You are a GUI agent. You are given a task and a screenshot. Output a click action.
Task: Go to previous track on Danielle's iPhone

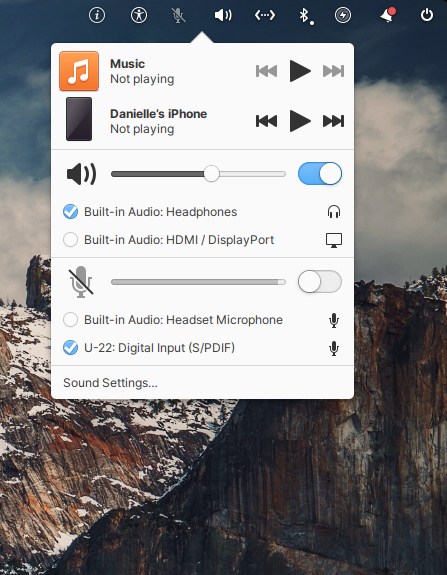[266, 121]
